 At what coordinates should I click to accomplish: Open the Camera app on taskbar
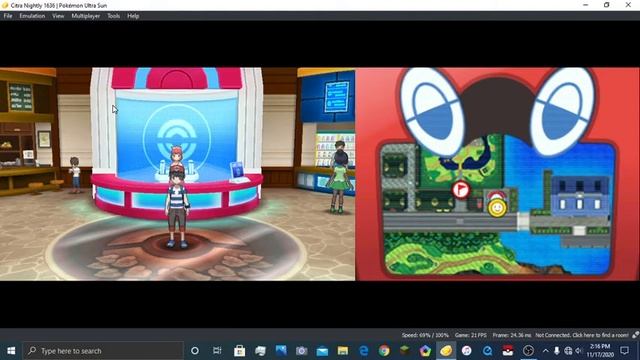302,351
